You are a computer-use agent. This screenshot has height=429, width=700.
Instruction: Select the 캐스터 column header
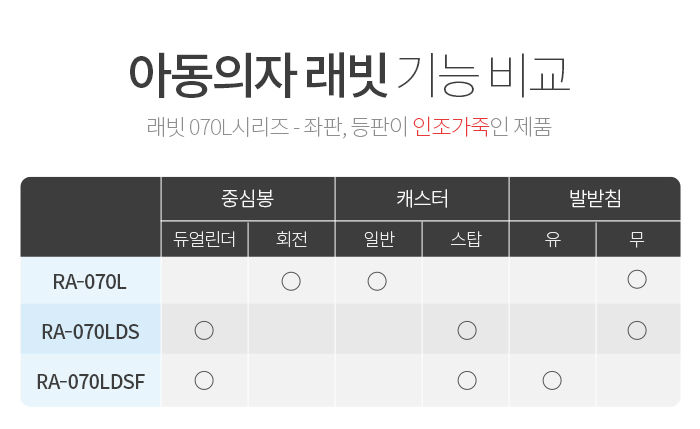point(422,199)
